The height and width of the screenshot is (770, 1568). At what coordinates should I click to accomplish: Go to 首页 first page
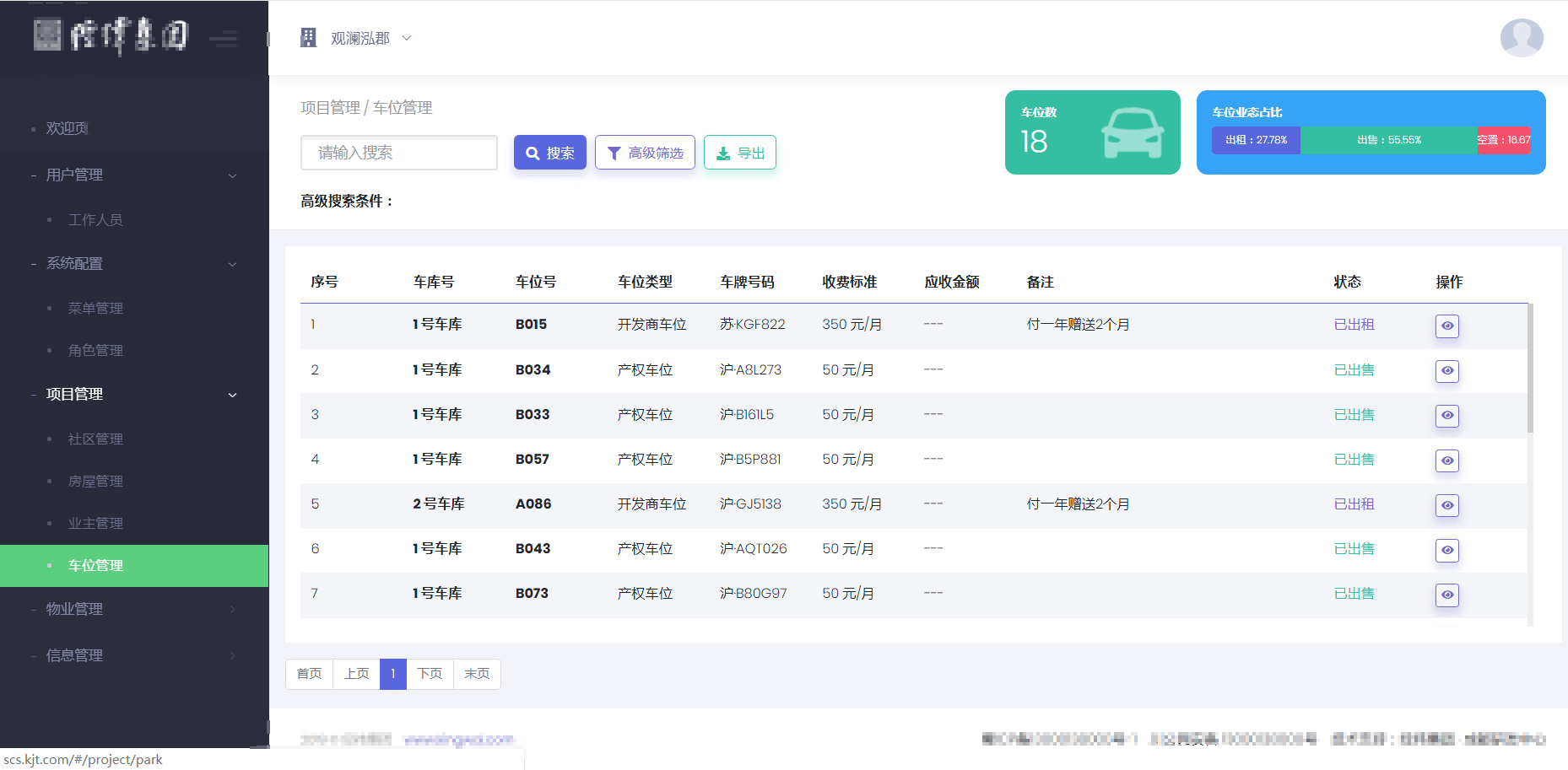point(310,674)
